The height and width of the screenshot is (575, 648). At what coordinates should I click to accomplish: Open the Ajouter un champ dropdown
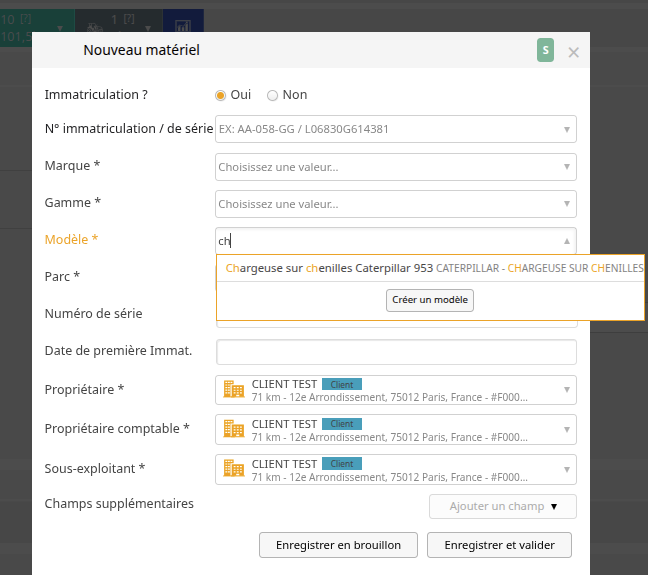[x=503, y=506]
